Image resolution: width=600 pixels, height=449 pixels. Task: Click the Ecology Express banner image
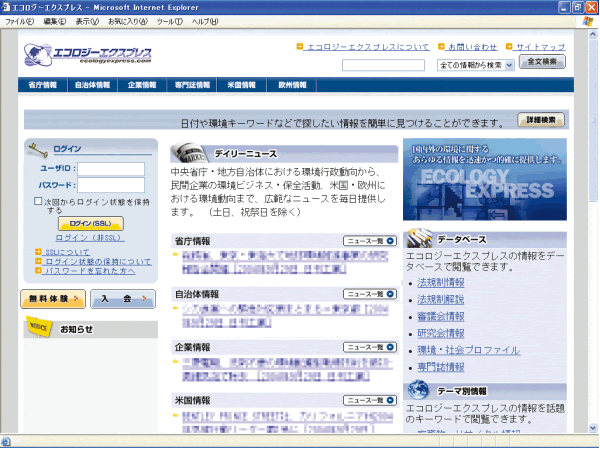coord(484,180)
